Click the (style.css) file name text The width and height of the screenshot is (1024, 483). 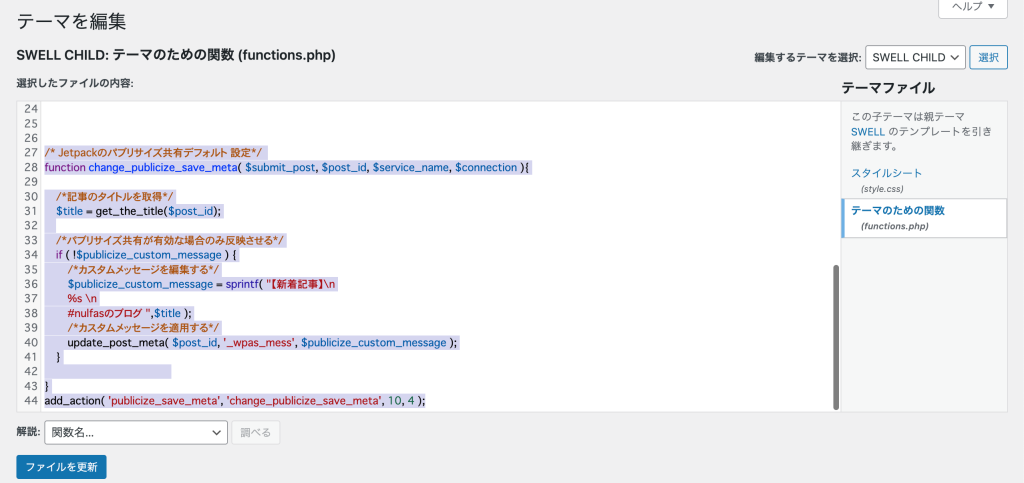(x=882, y=189)
